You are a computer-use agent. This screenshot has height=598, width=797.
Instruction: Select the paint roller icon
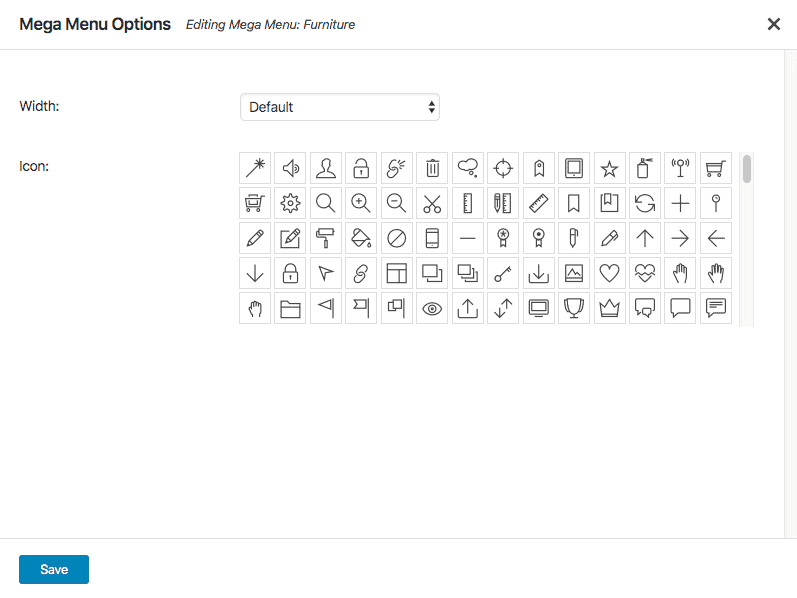[326, 238]
